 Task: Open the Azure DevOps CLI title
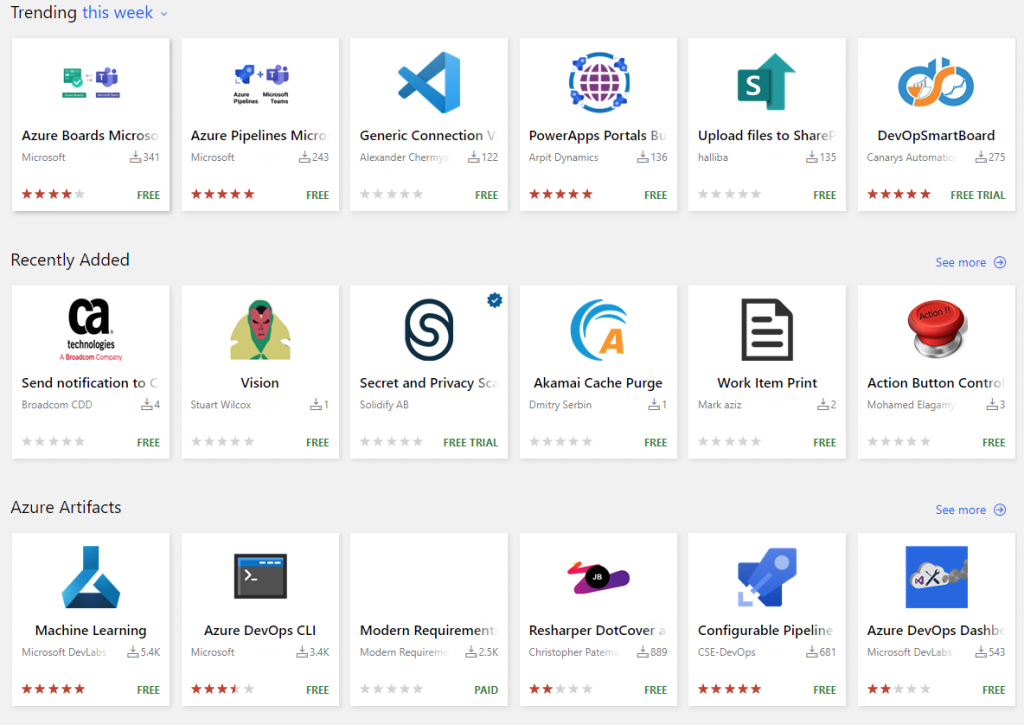pos(260,631)
